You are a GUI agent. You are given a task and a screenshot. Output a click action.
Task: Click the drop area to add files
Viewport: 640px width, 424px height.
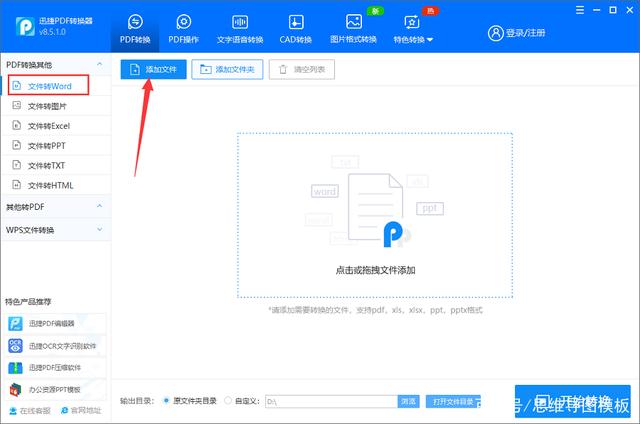point(375,215)
